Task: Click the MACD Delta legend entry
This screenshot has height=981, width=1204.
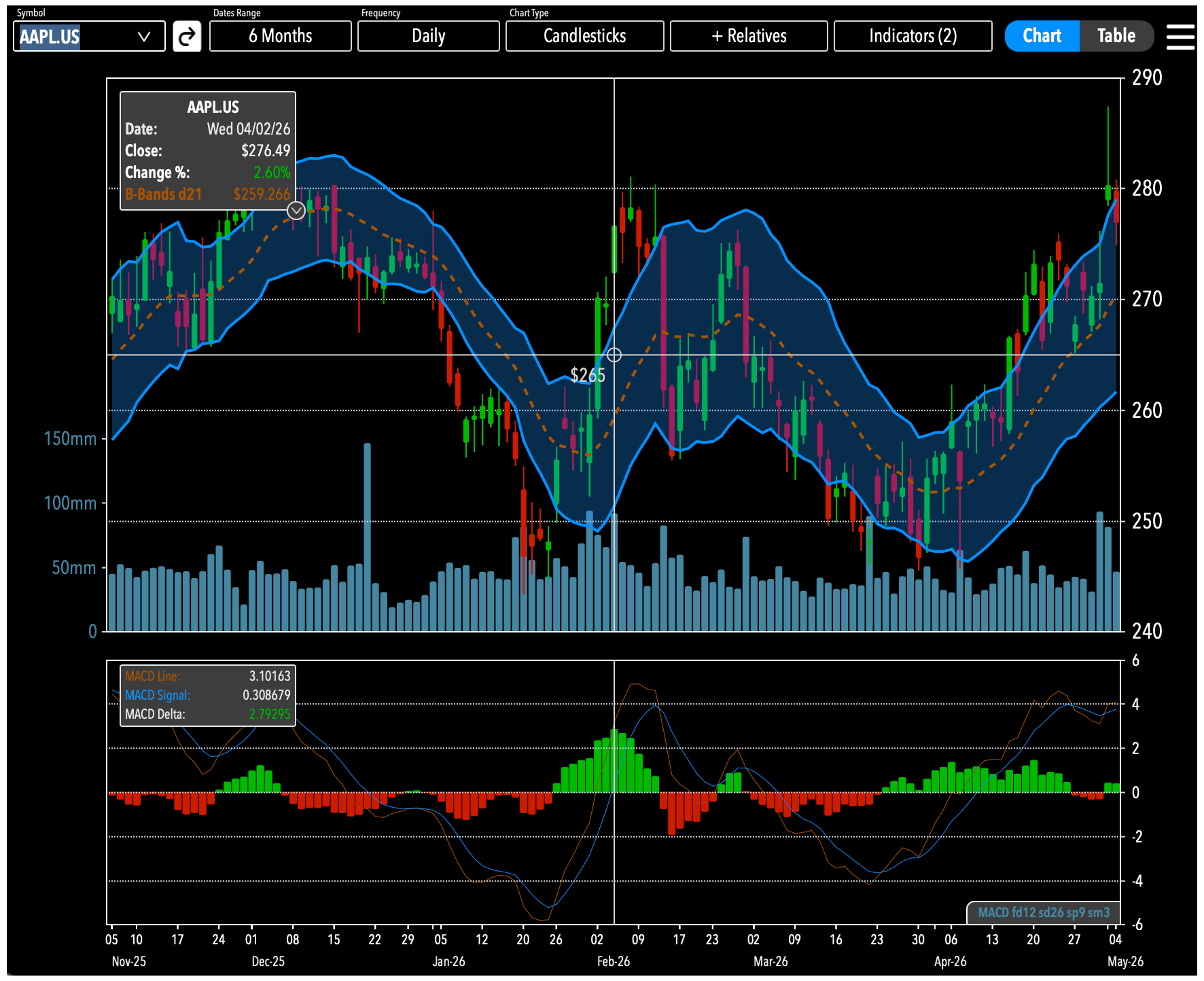Action: pyautogui.click(x=207, y=714)
